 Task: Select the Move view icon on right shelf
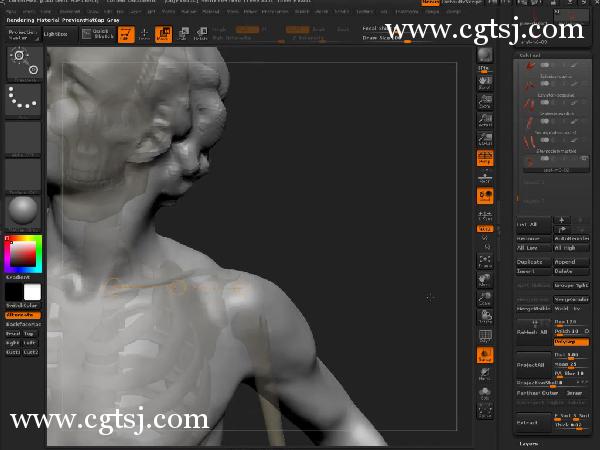[485, 280]
